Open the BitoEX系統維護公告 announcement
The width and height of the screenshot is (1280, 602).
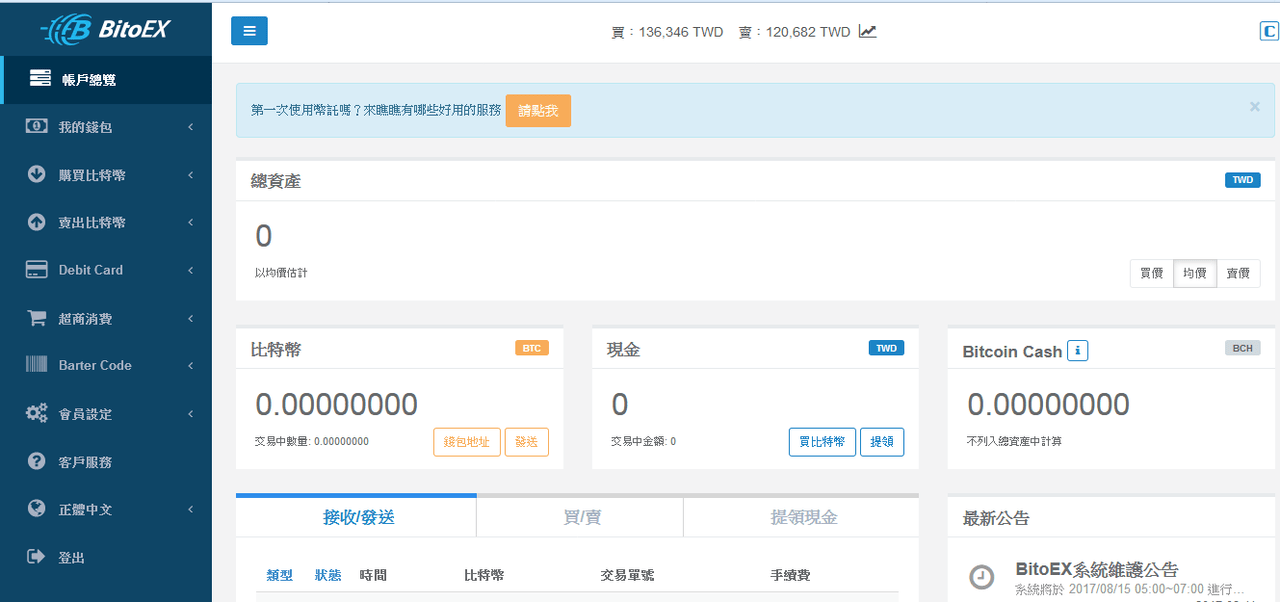click(x=1097, y=569)
